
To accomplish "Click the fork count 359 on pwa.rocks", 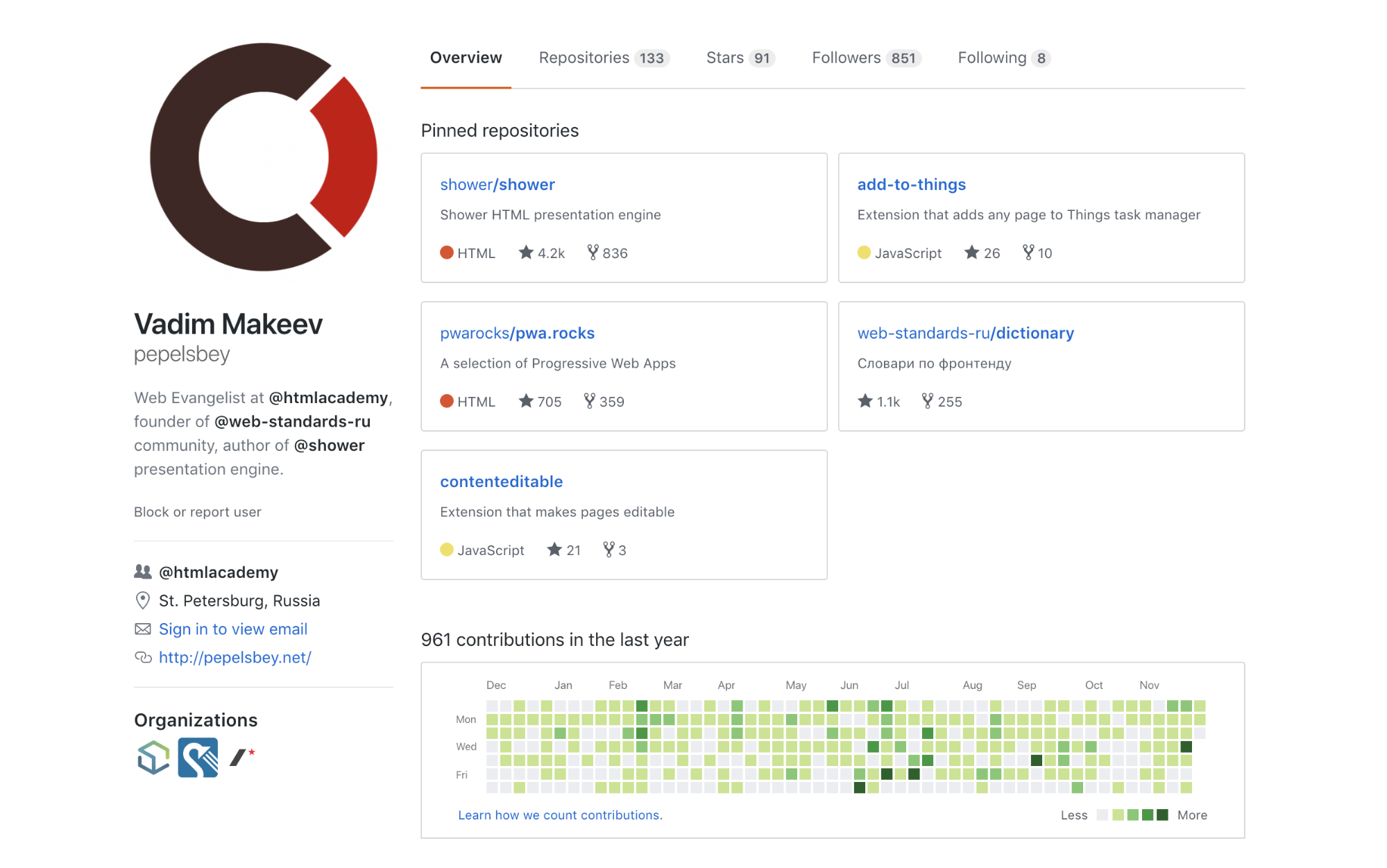I will pyautogui.click(x=604, y=402).
